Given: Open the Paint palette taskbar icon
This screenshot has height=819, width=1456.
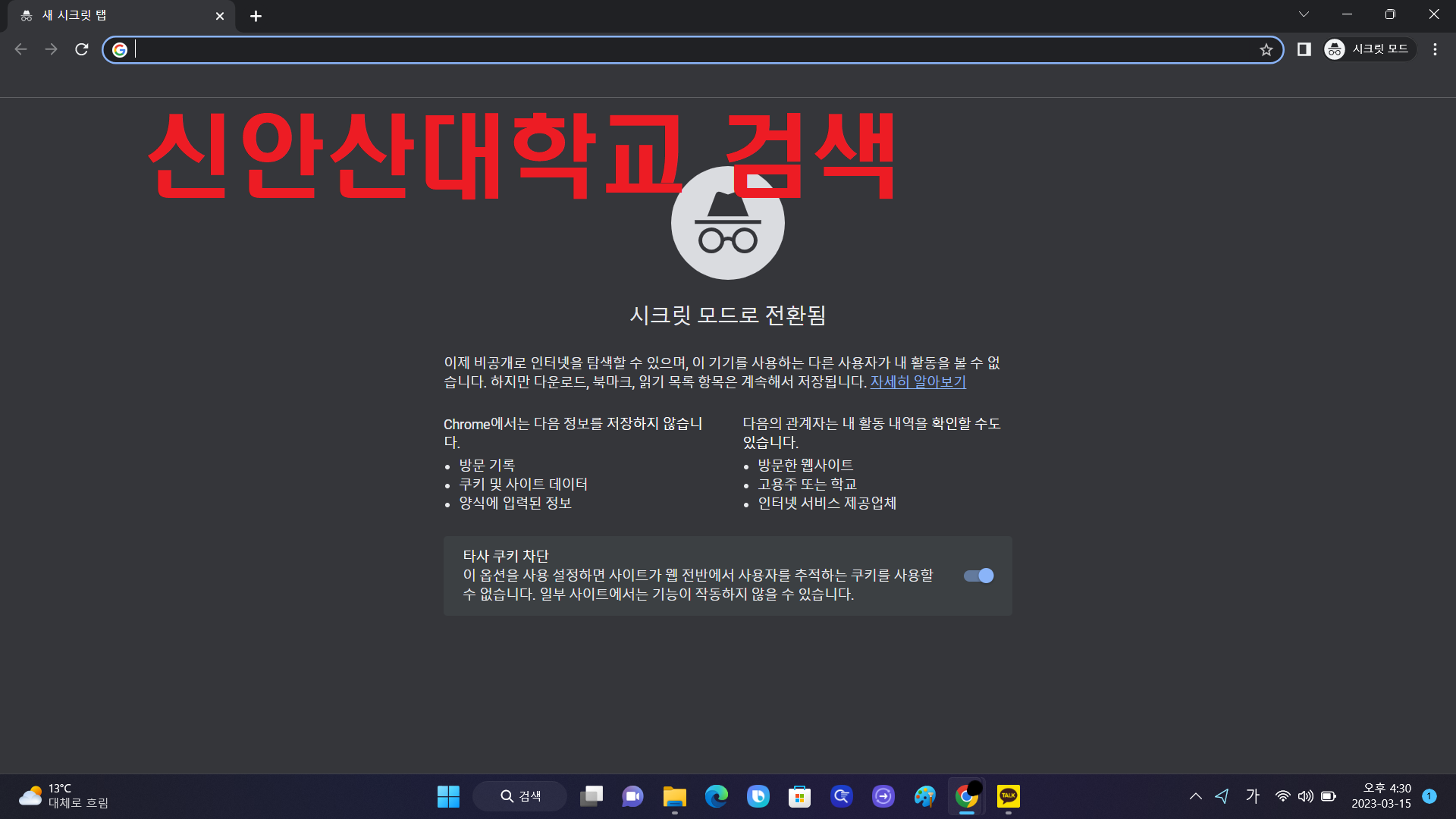Looking at the screenshot, I should click(x=924, y=796).
